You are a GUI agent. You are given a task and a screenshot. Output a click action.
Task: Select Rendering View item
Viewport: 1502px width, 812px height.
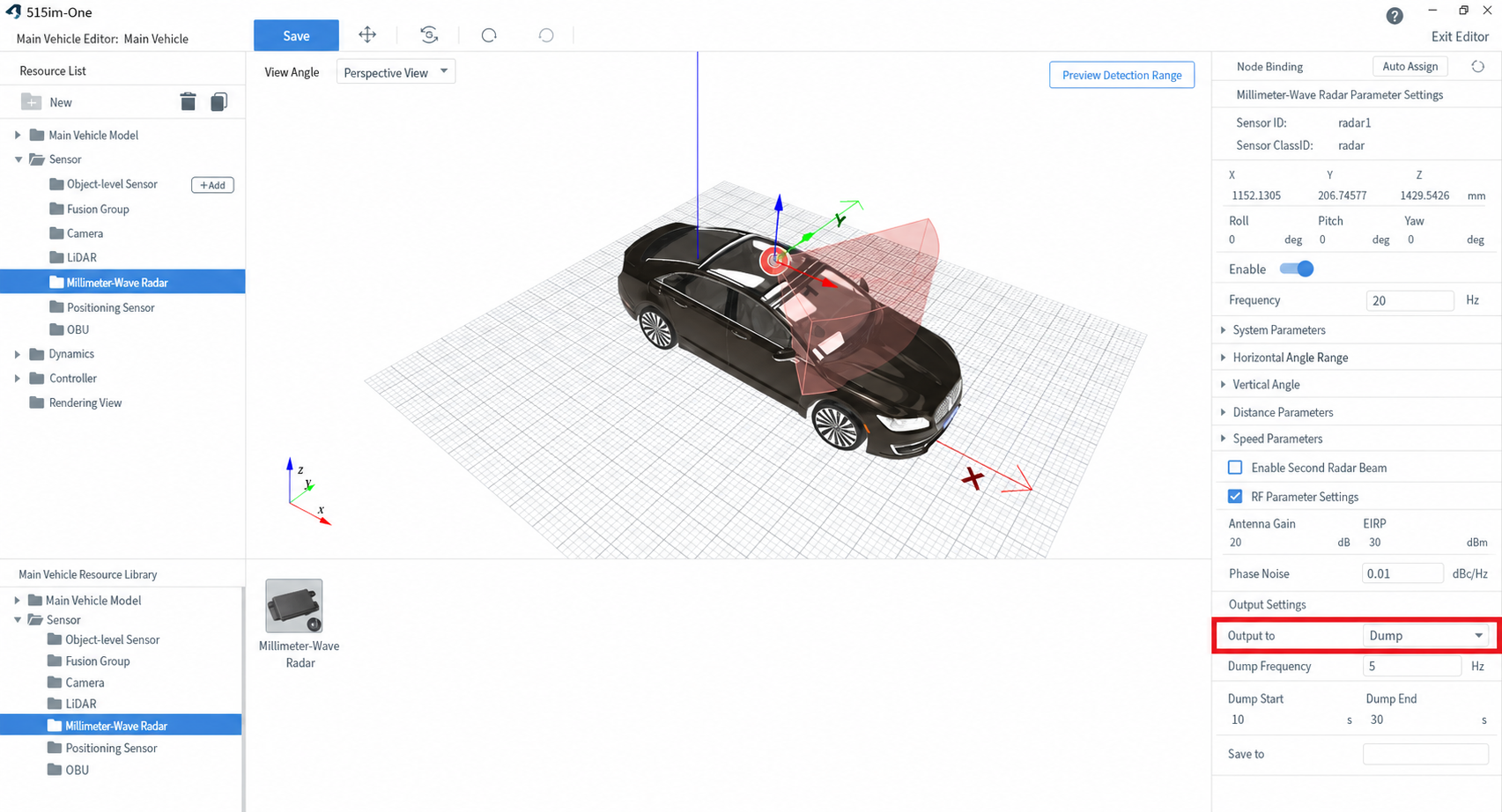(85, 402)
